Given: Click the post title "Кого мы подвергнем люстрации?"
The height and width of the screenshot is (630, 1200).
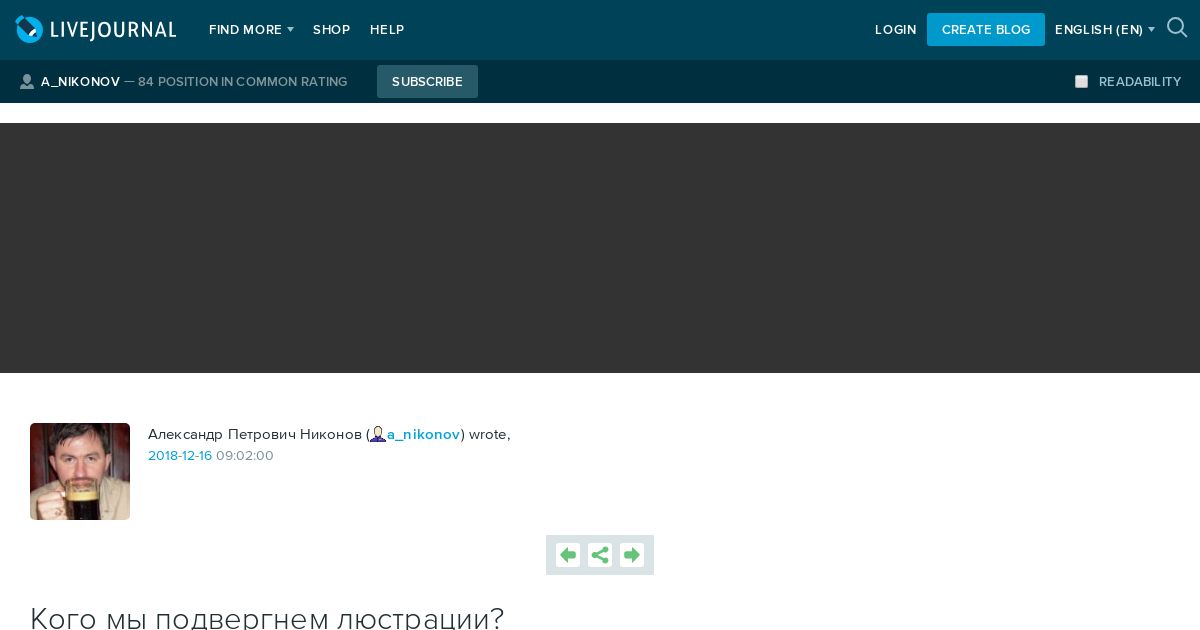Looking at the screenshot, I should click(x=267, y=618).
